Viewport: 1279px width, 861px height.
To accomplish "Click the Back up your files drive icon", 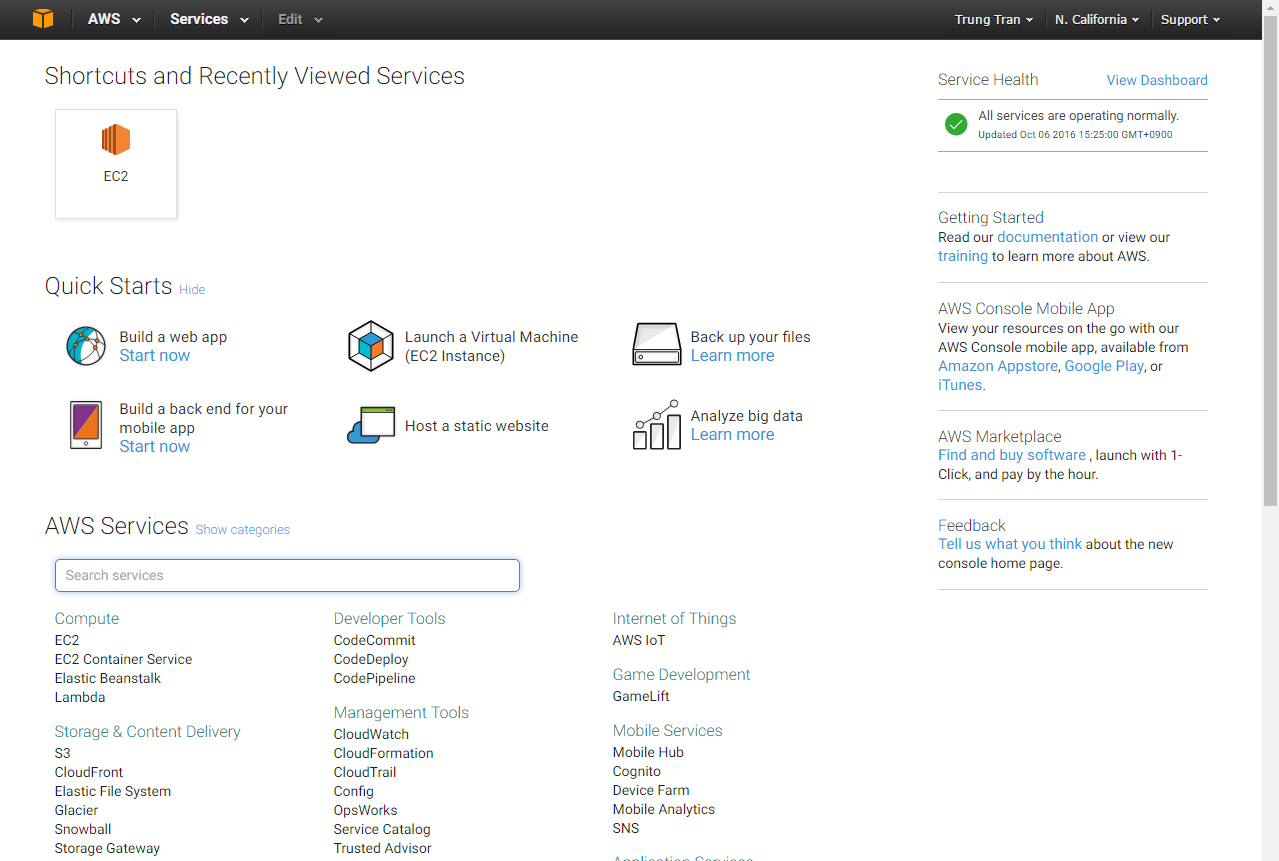I will (x=657, y=344).
